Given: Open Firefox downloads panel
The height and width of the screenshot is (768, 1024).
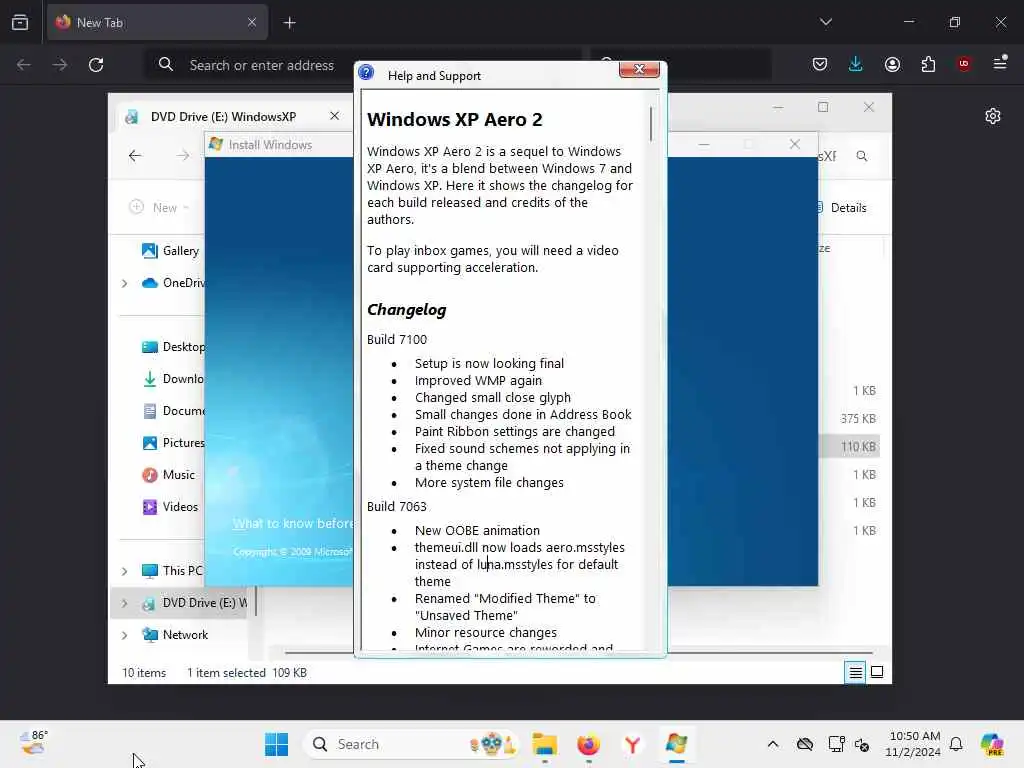Looking at the screenshot, I should click(856, 64).
